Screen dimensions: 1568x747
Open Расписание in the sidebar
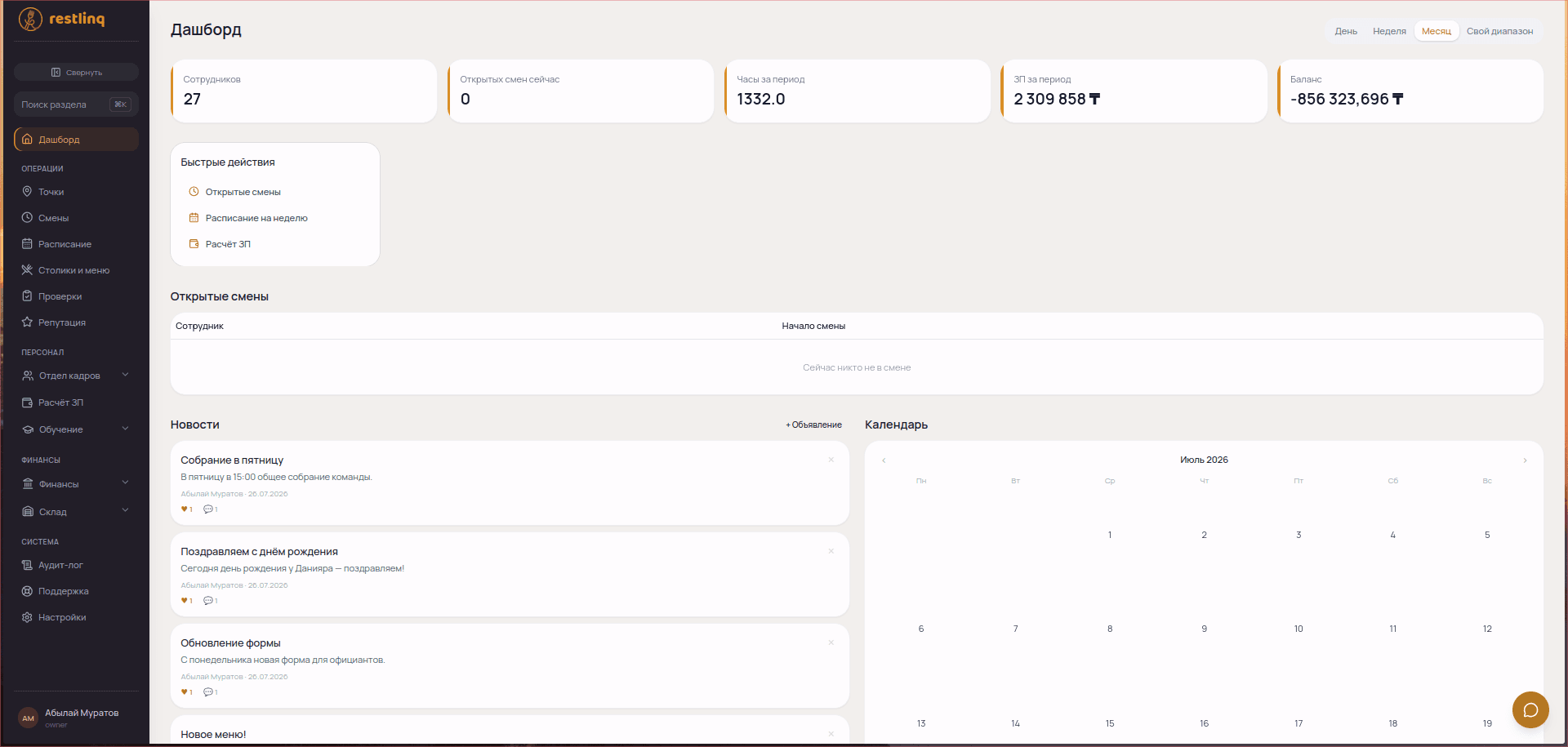pyautogui.click(x=76, y=244)
